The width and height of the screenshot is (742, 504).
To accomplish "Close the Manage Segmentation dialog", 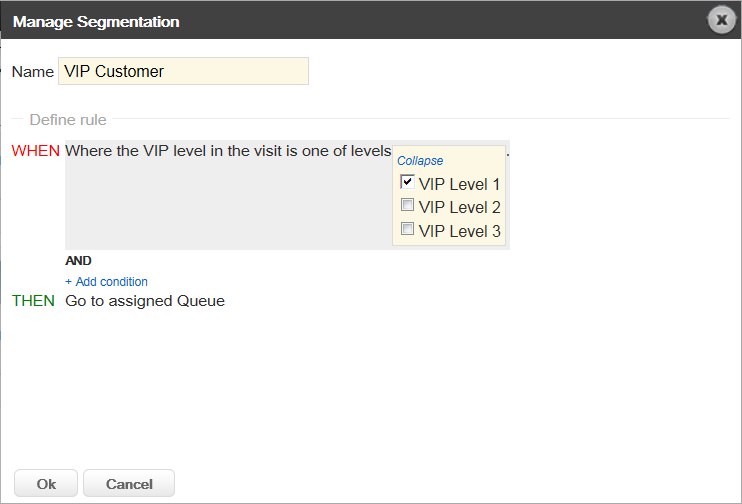I will point(721,20).
